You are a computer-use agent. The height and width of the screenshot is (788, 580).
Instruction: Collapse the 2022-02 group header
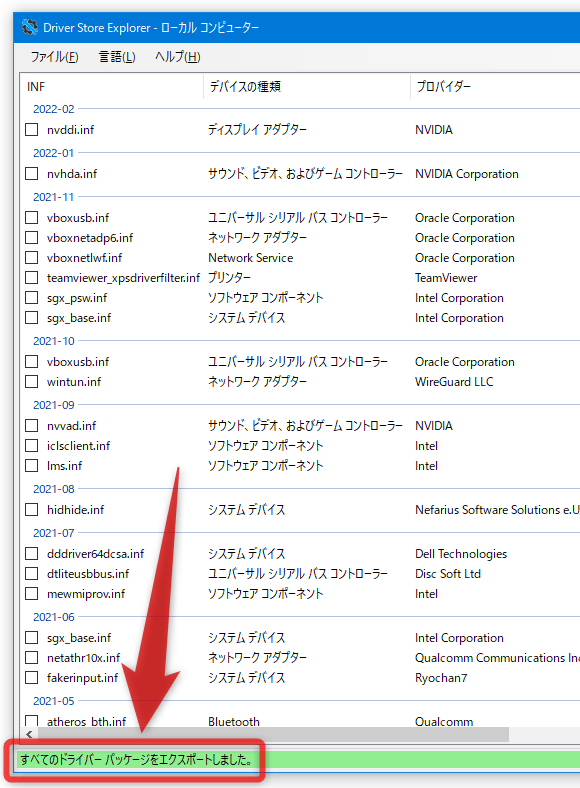tap(53, 109)
